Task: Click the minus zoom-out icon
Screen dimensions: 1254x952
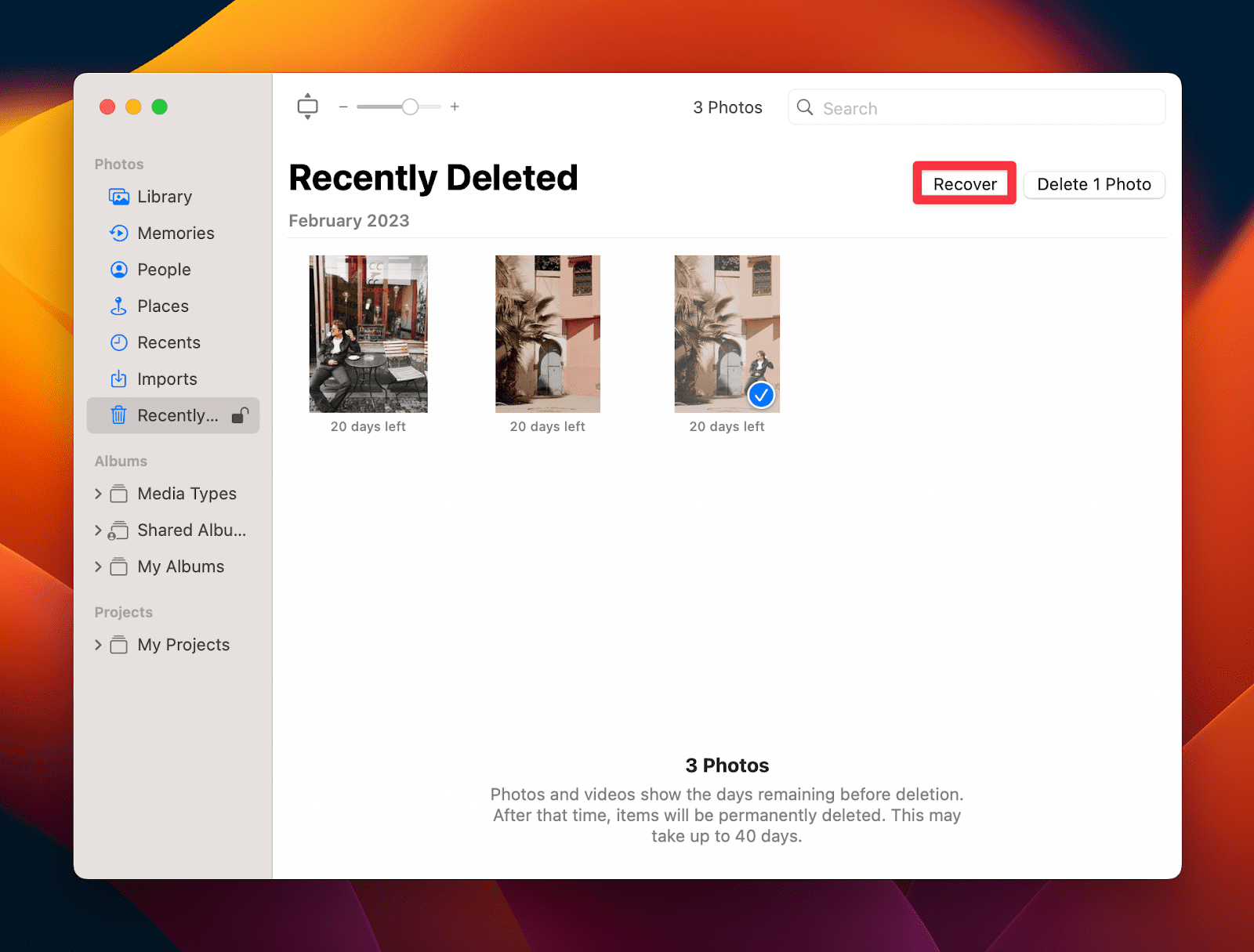Action: (343, 107)
